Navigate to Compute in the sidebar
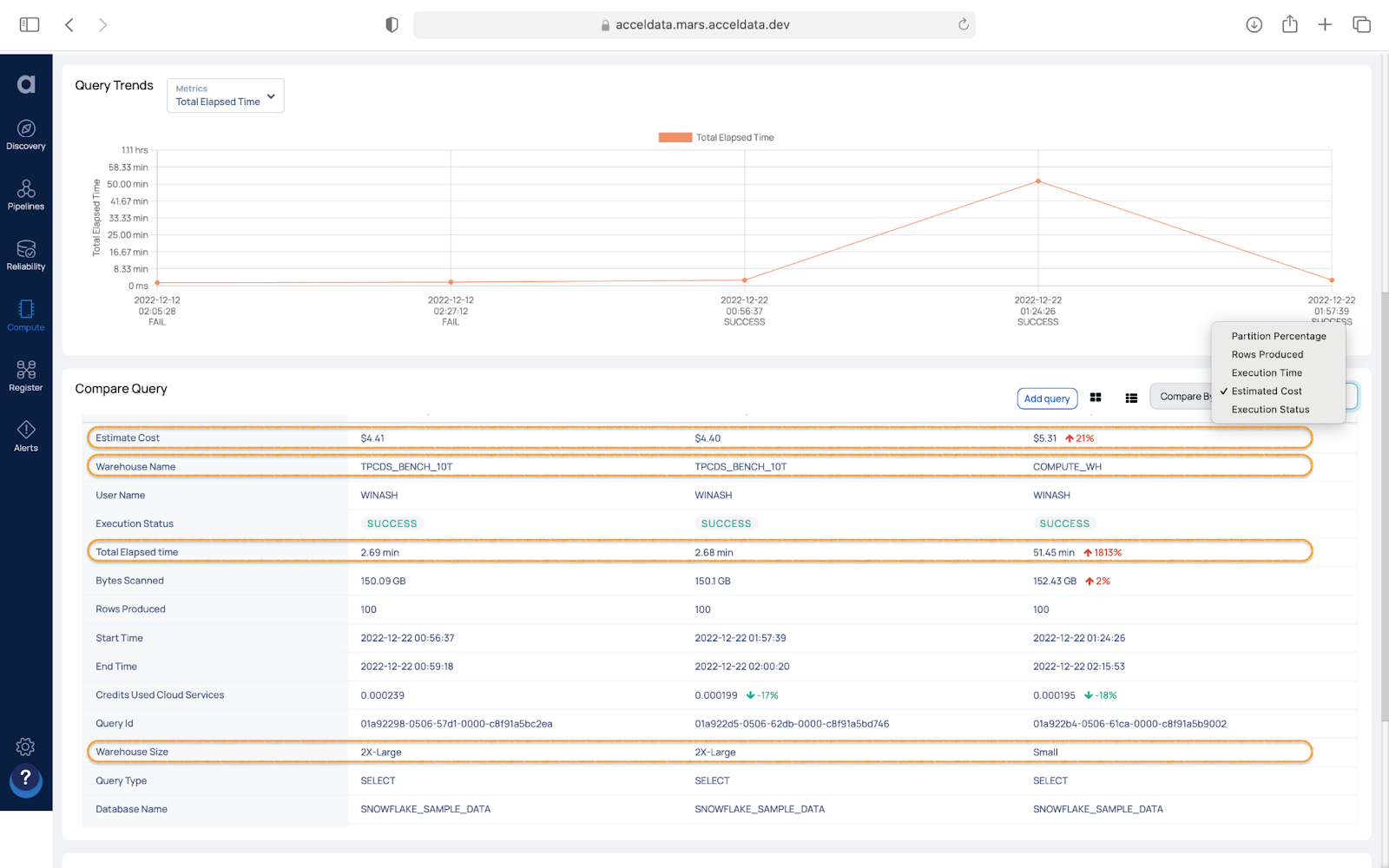1389x868 pixels. (x=26, y=315)
